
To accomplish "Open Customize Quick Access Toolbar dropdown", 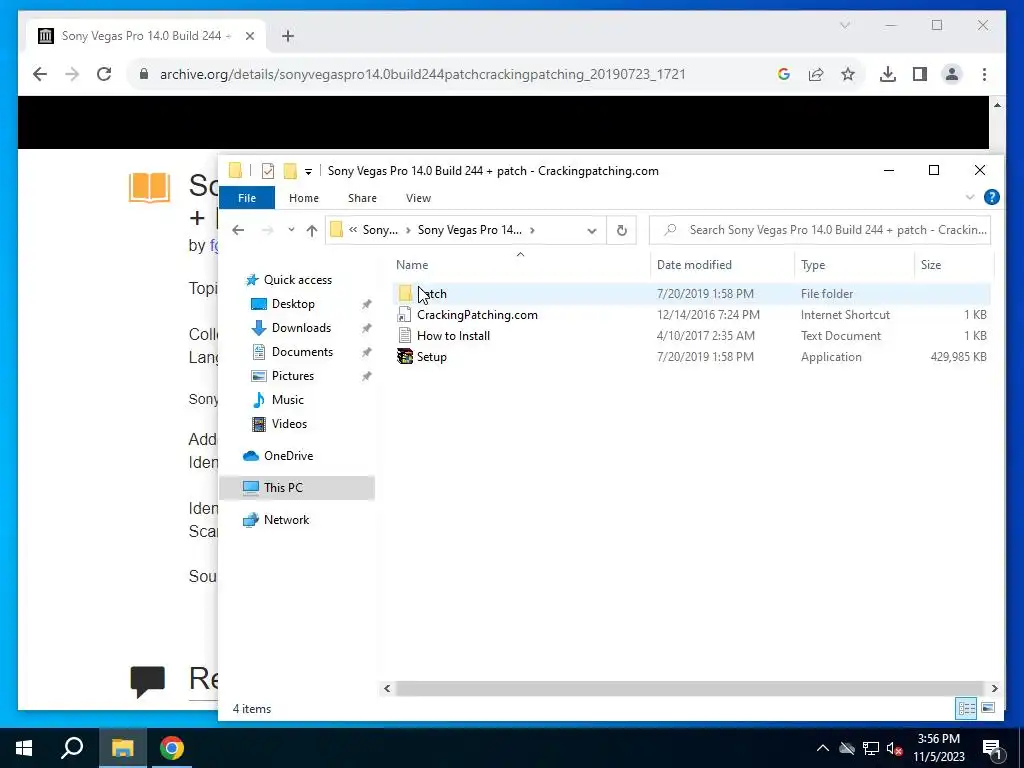I will pos(308,172).
